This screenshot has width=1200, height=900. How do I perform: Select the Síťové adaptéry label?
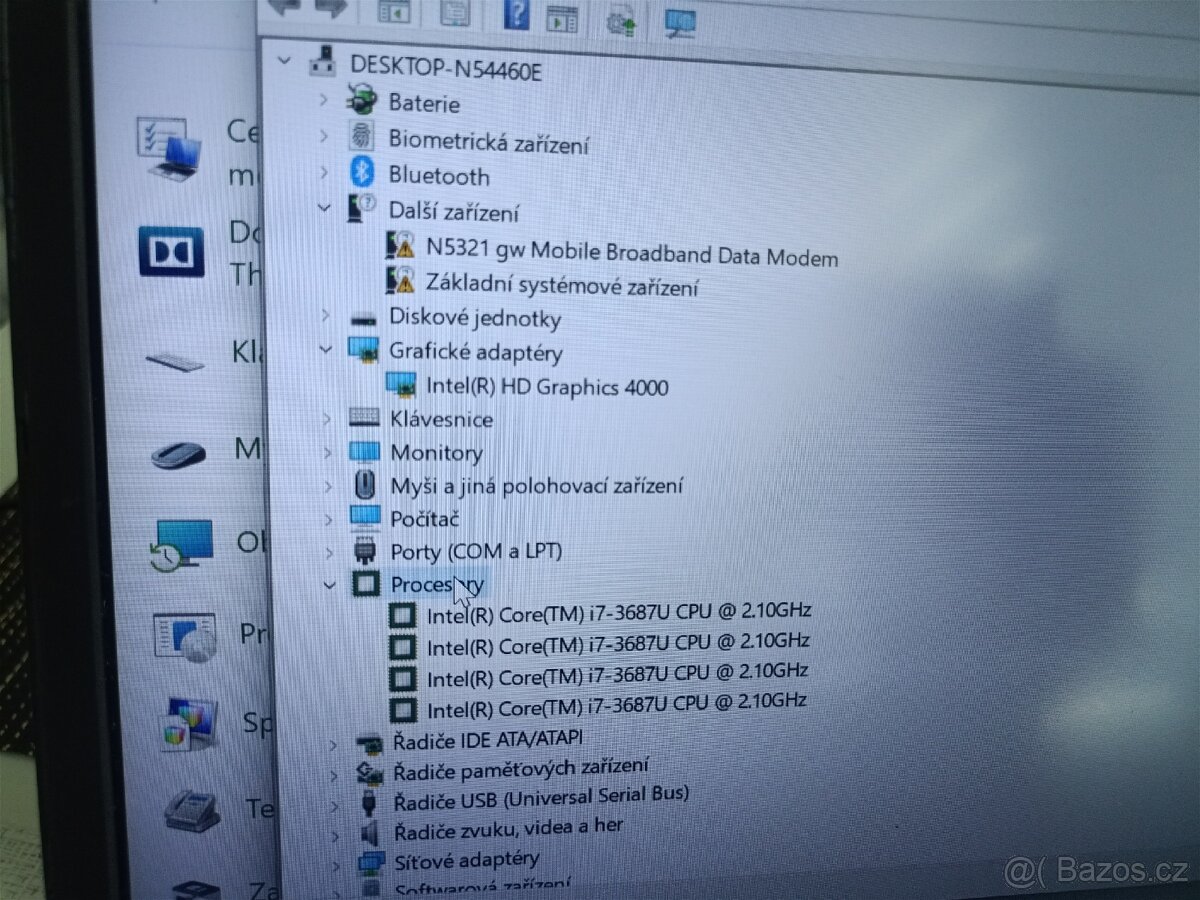(466, 859)
